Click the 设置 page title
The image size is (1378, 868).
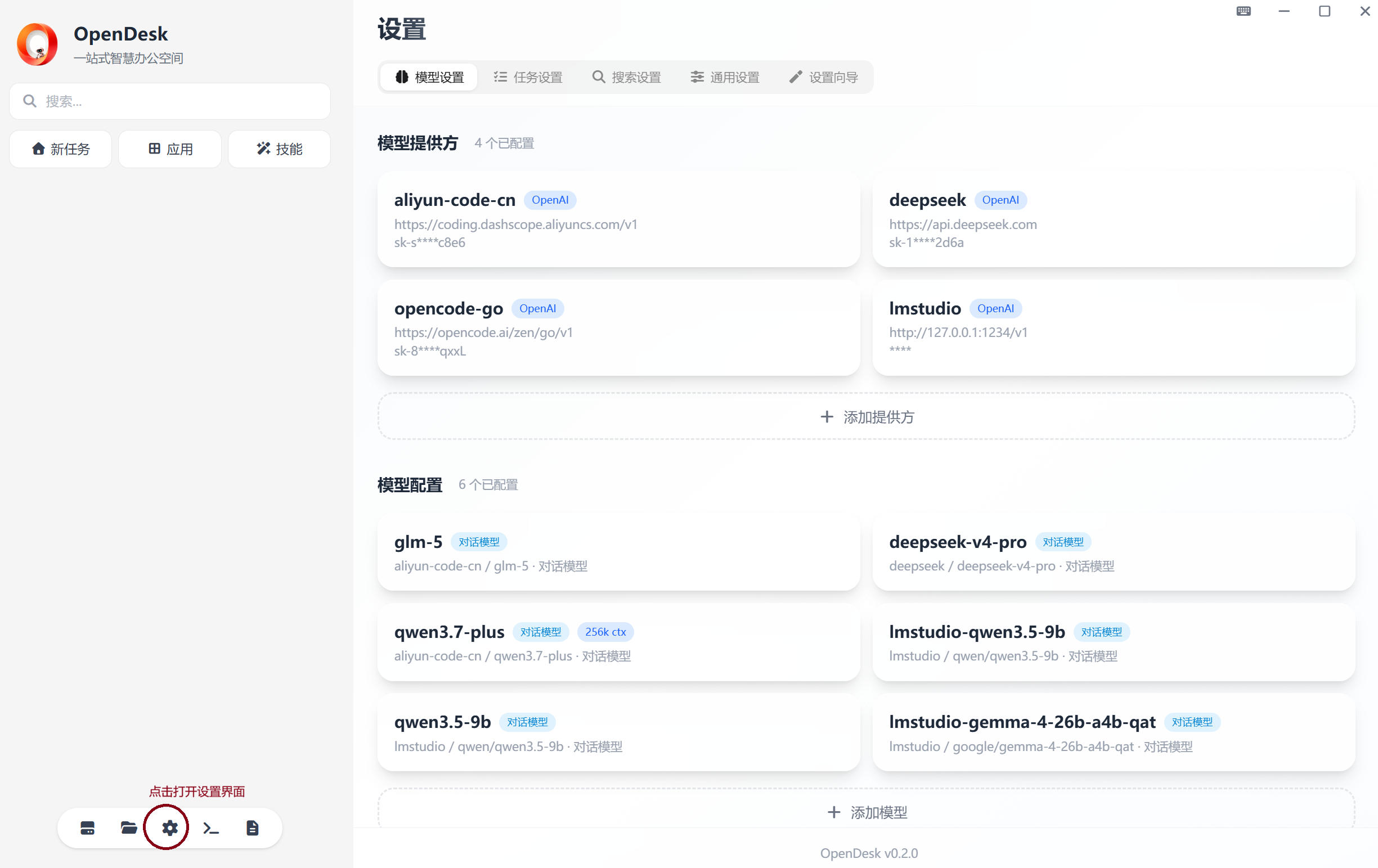[x=402, y=29]
